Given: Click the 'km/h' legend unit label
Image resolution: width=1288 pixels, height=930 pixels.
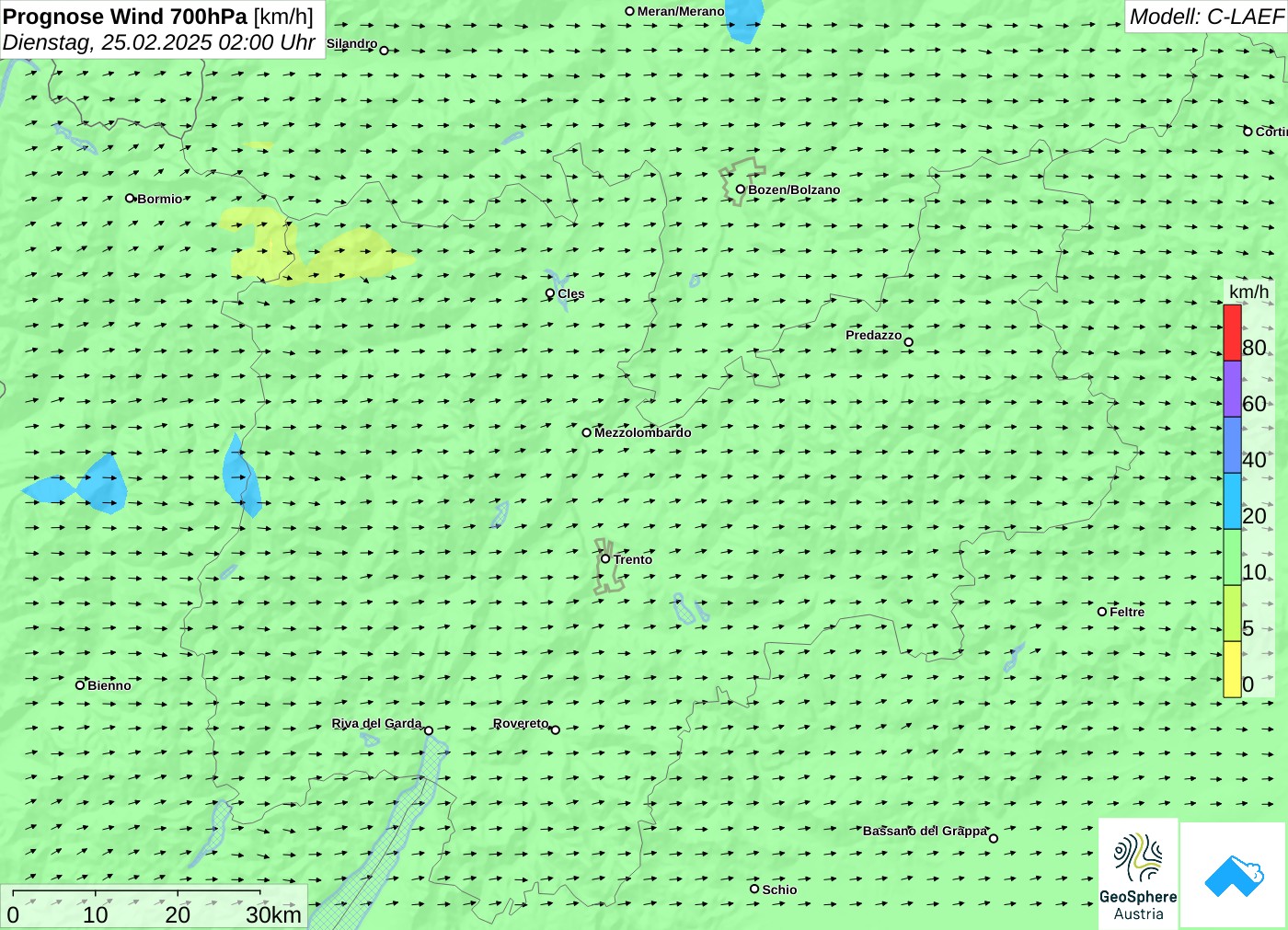Looking at the screenshot, I should 1248,292.
